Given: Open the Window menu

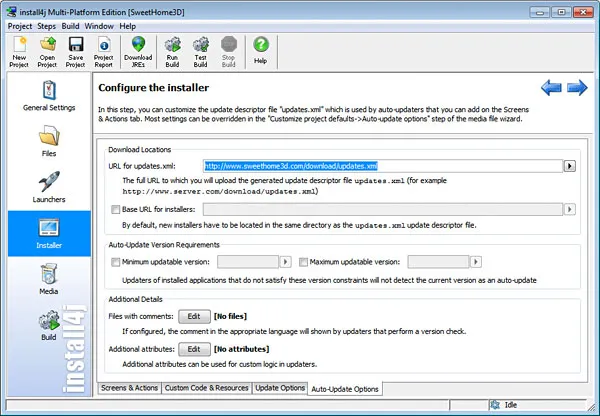Looking at the screenshot, I should (99, 26).
